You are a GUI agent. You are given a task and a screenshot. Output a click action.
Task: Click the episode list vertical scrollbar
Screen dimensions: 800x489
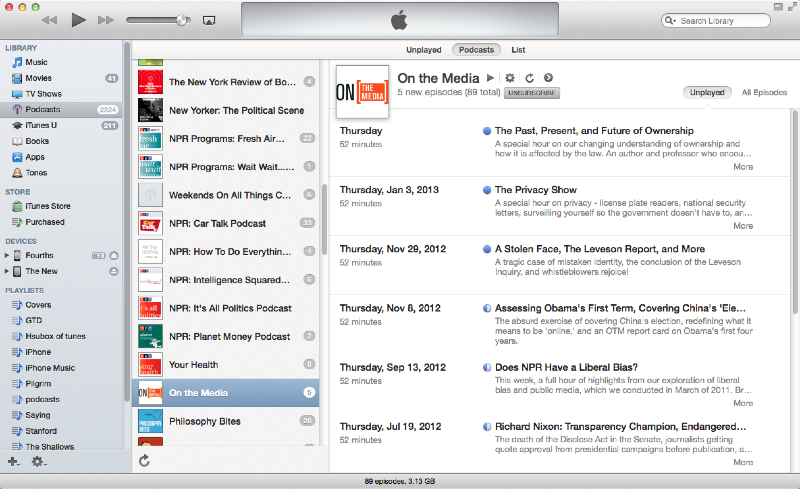[x=795, y=212]
